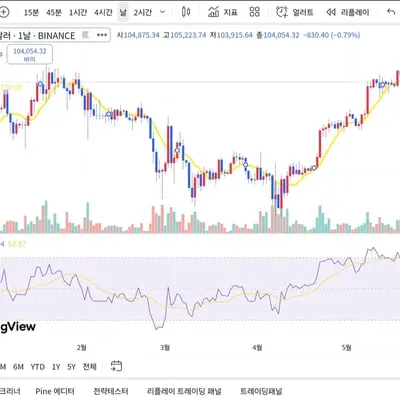Open the 전략테스터 tab
This screenshot has width=400, height=400.
click(x=111, y=391)
